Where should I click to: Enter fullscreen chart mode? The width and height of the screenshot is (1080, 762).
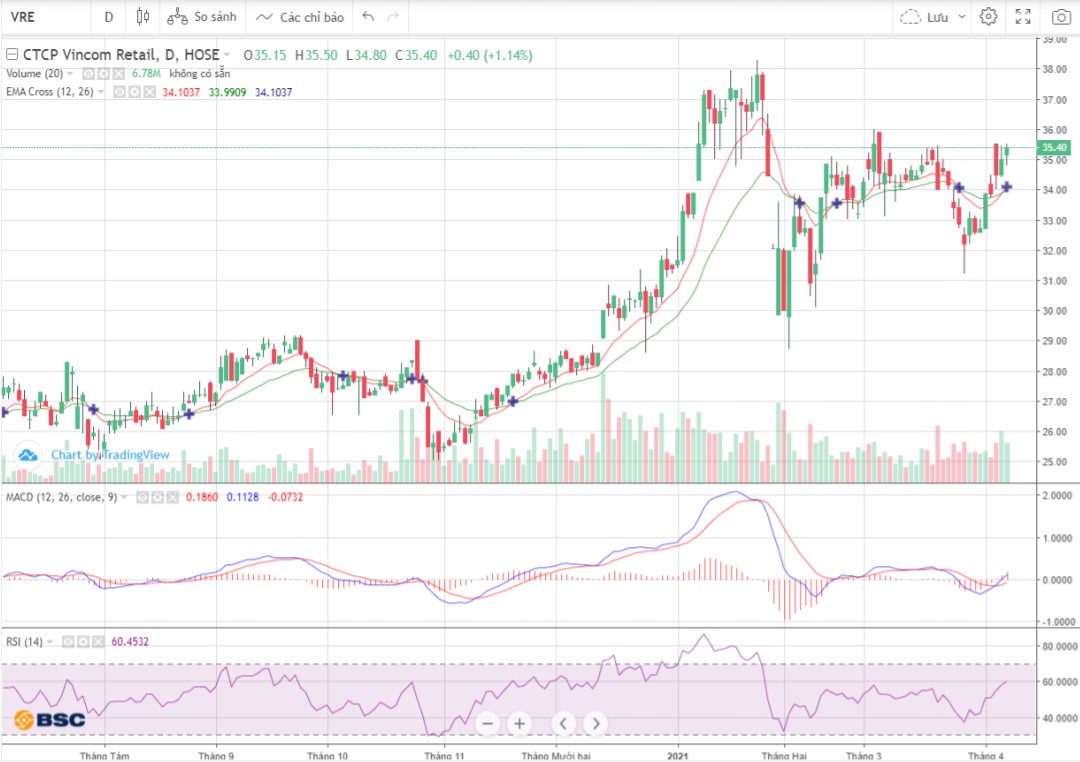pyautogui.click(x=1023, y=17)
